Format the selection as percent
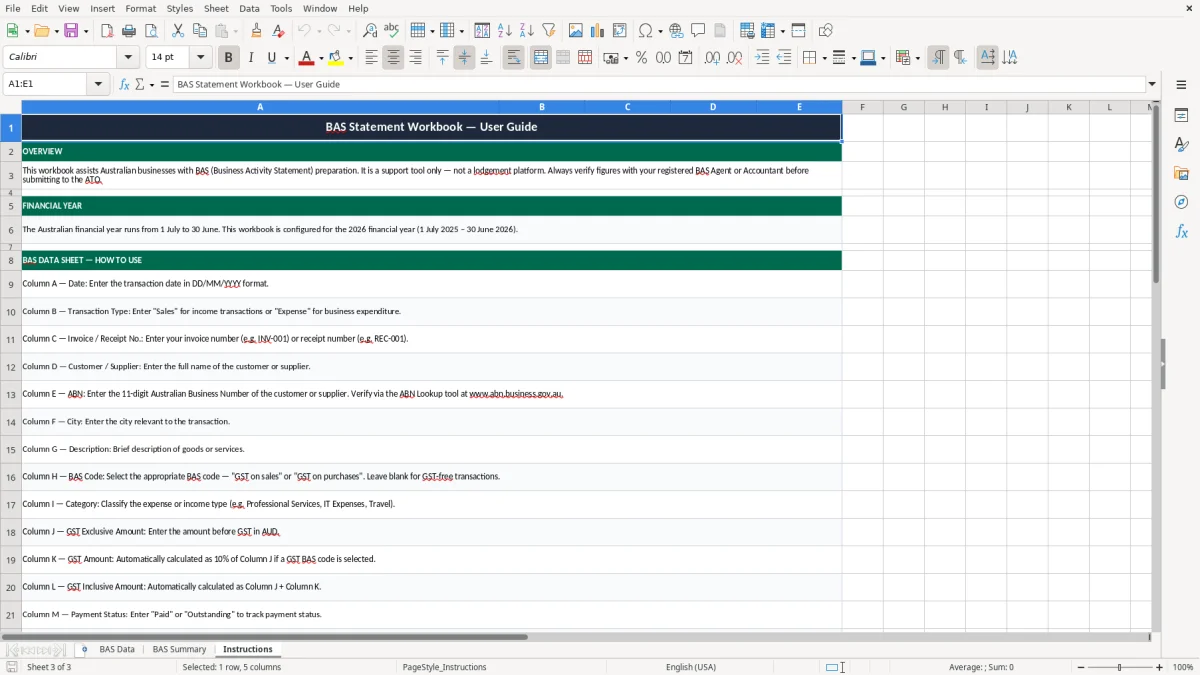This screenshot has width=1200, height=675. click(x=641, y=58)
